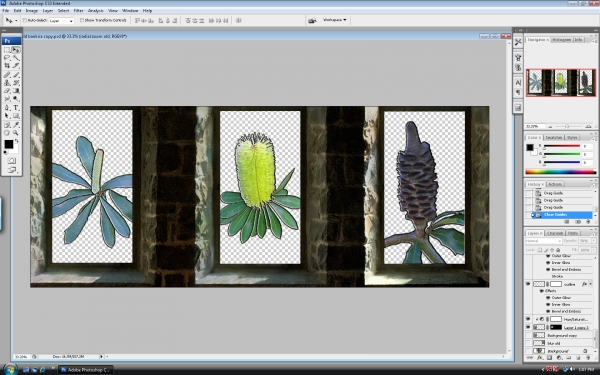The image size is (600, 375).
Task: Collapse the outline layer effects list
Action: point(590,284)
